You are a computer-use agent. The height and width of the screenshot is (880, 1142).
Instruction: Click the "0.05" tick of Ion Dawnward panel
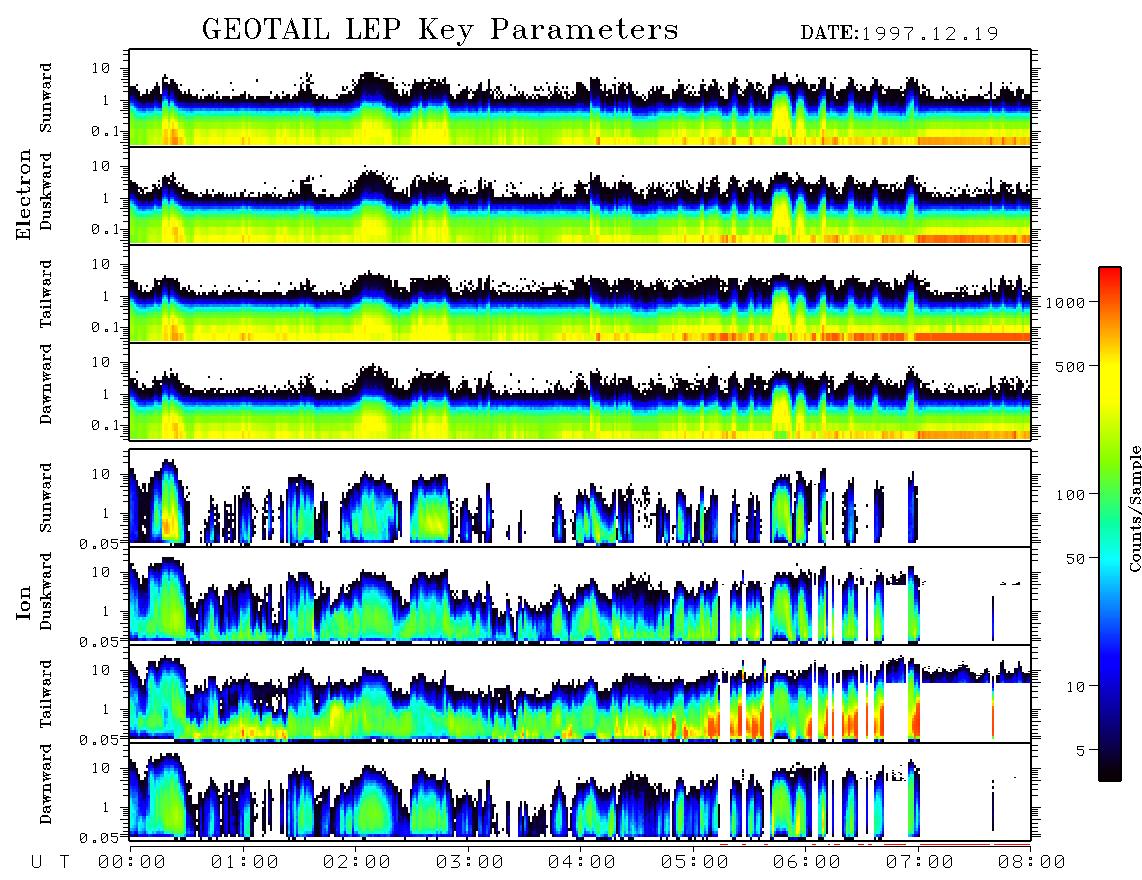pyautogui.click(x=100, y=838)
